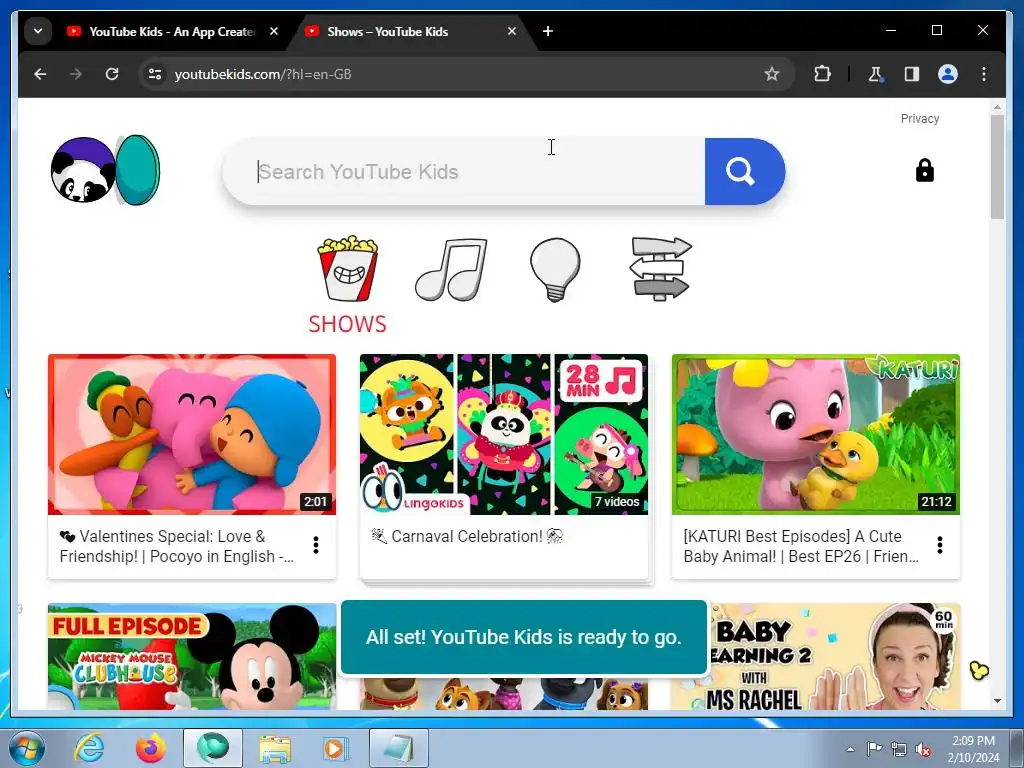Viewport: 1024px width, 768px height.
Task: Click the All set YouTube Kids notification
Action: click(x=524, y=637)
